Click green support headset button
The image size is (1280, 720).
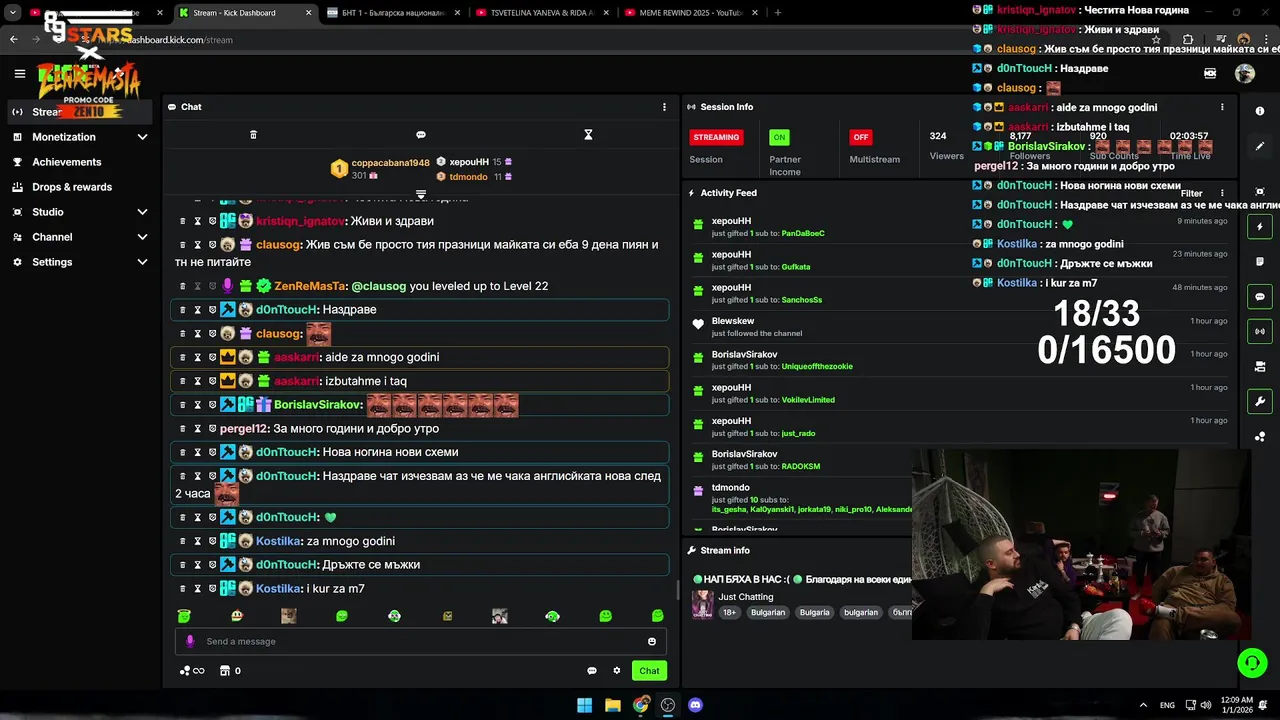point(1252,663)
